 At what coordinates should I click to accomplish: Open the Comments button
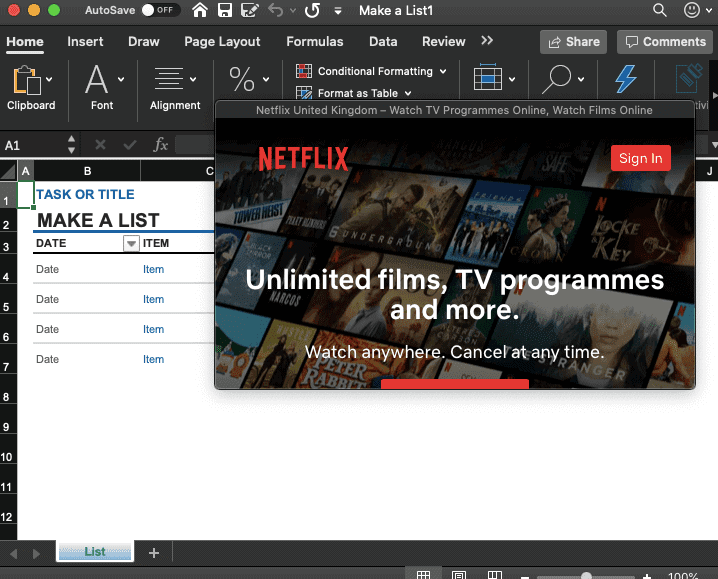[x=666, y=42]
